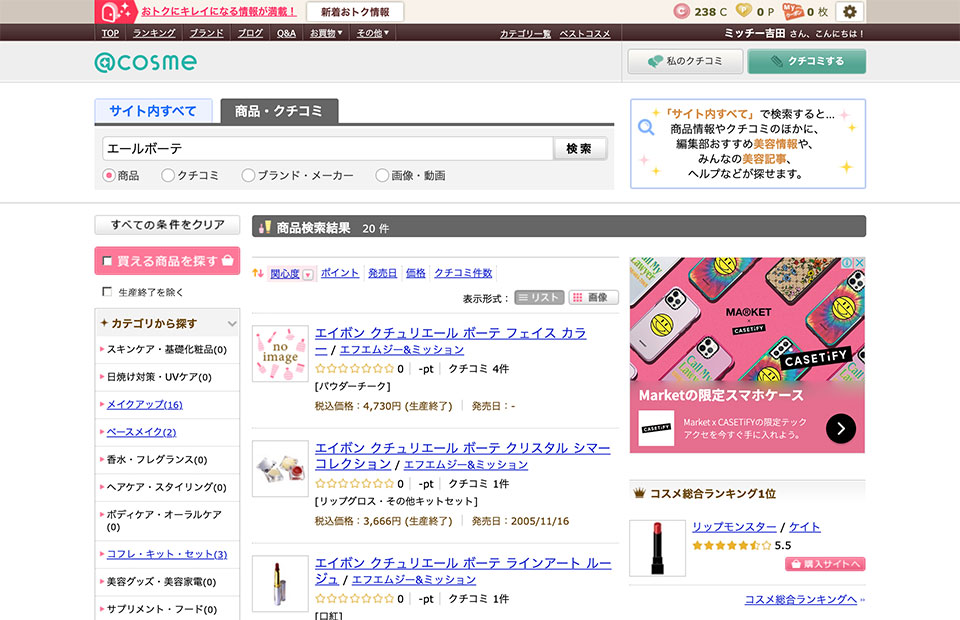Switch to 画像 grid view
The image size is (960, 620).
[x=593, y=297]
